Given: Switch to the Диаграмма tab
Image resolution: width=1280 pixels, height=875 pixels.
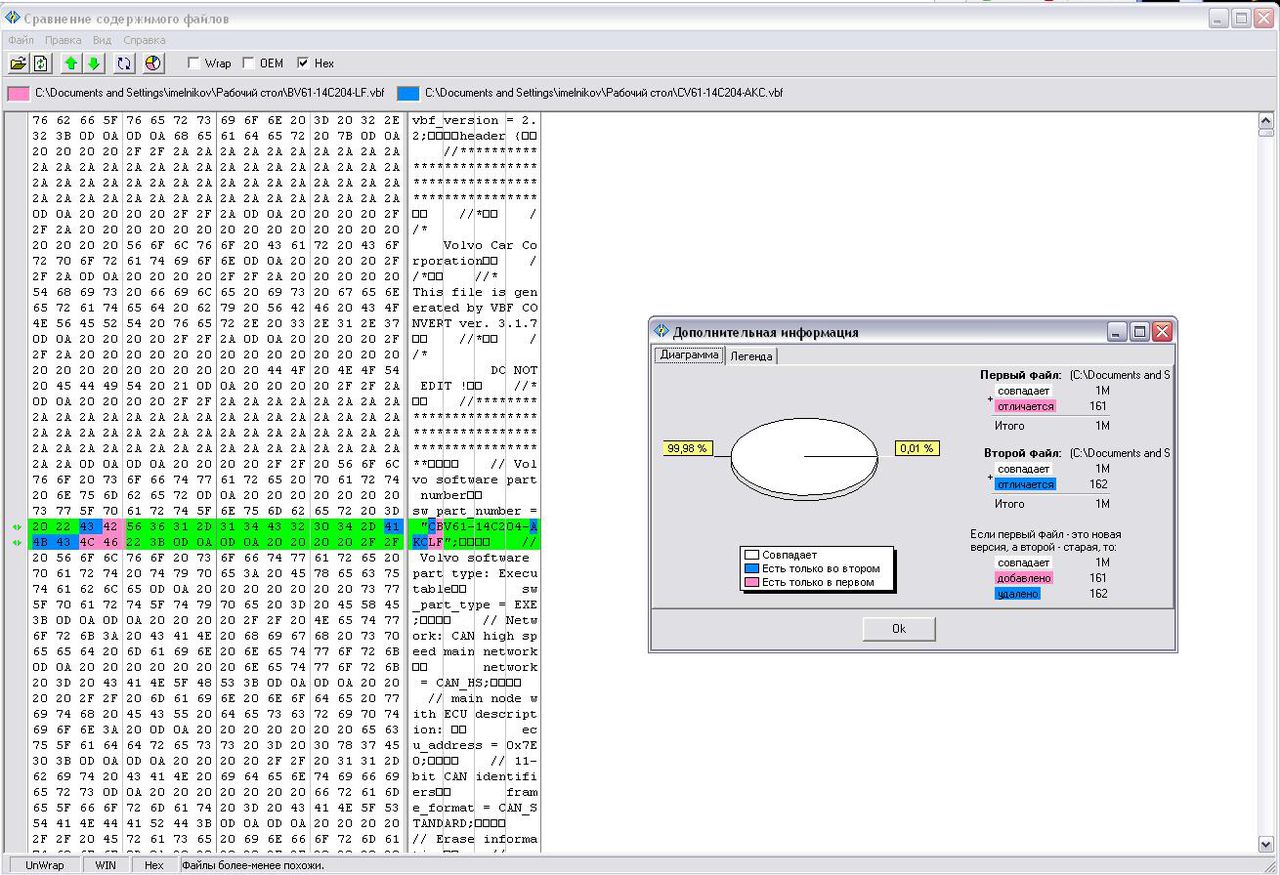Looking at the screenshot, I should pos(689,355).
